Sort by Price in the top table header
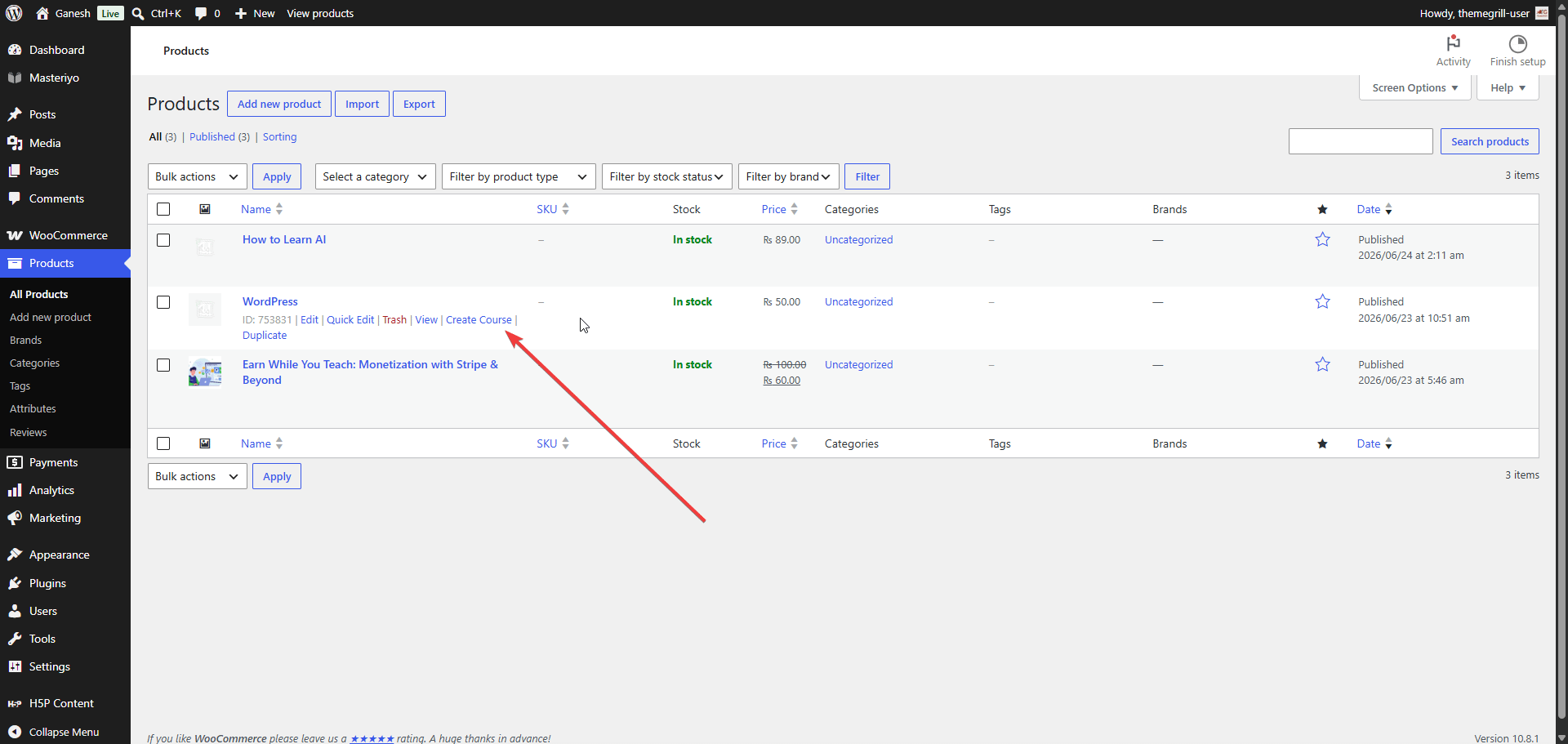The width and height of the screenshot is (1568, 744). coord(780,209)
